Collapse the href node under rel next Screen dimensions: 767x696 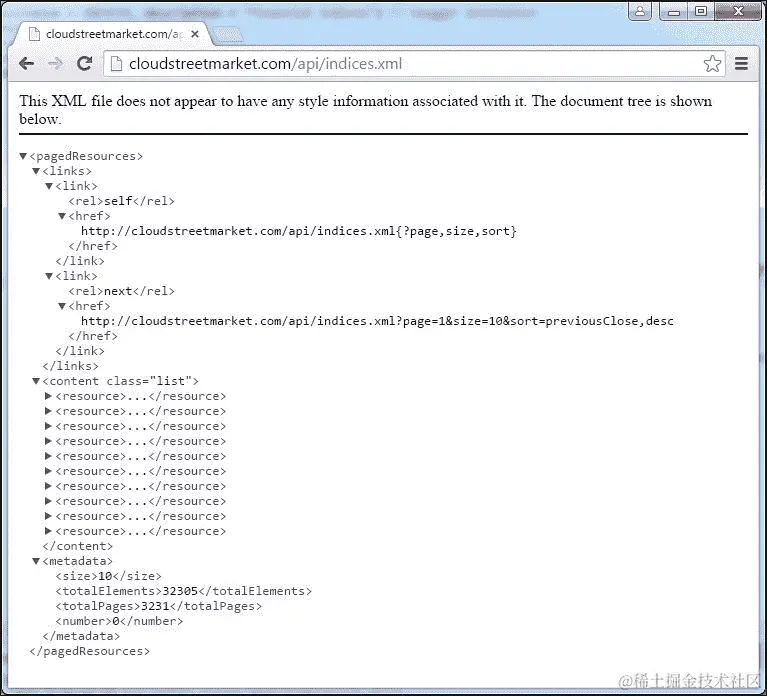62,306
